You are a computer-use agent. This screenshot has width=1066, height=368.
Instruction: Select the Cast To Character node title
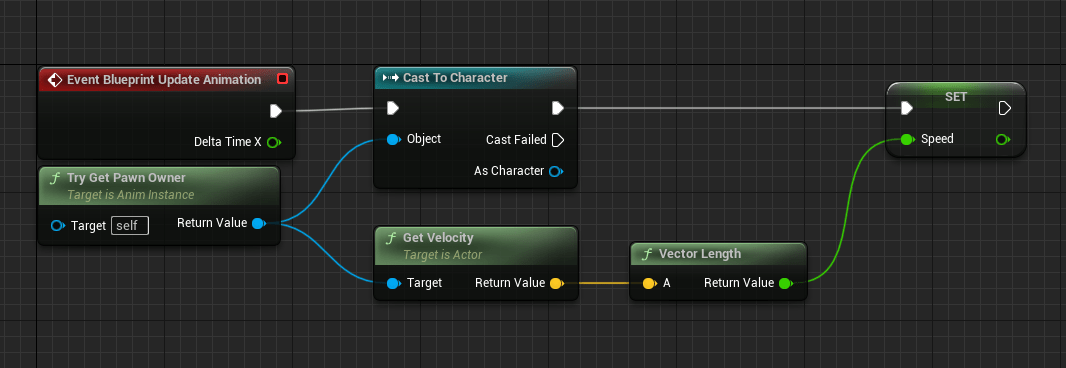tap(455, 78)
